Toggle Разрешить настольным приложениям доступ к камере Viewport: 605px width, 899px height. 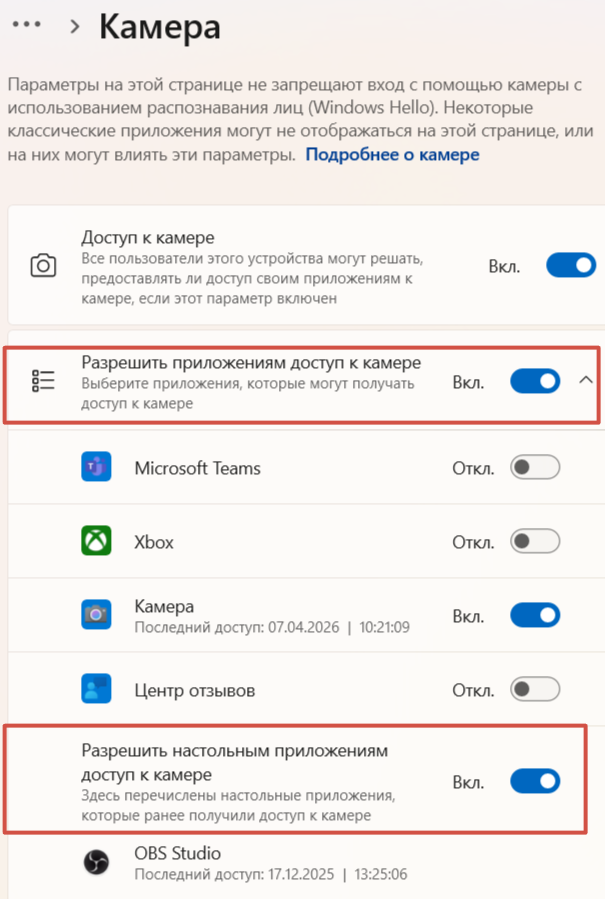click(x=535, y=781)
